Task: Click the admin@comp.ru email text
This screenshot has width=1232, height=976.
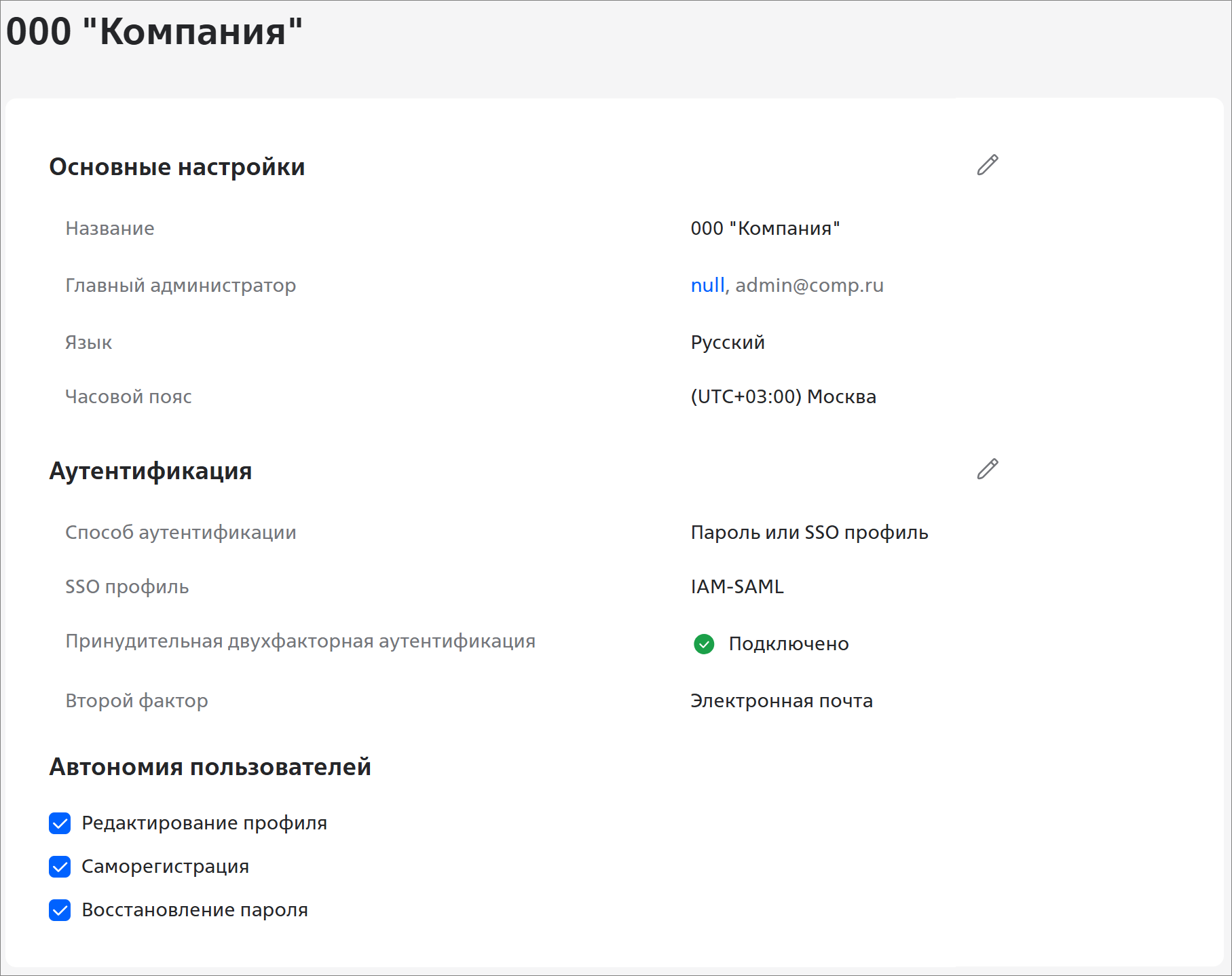Action: coord(809,286)
